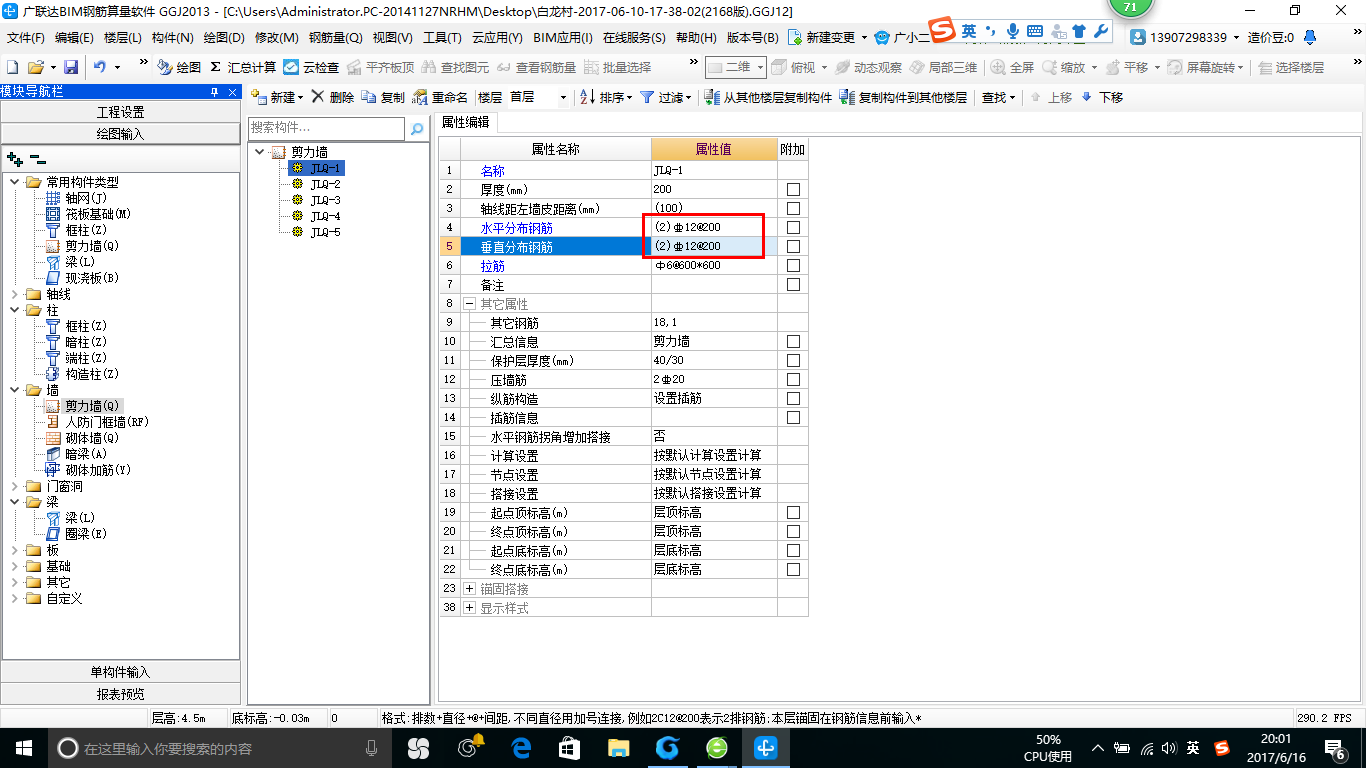The width and height of the screenshot is (1366, 768).
Task: Click collapse-all minus icon in navigator
Action: tap(38, 159)
